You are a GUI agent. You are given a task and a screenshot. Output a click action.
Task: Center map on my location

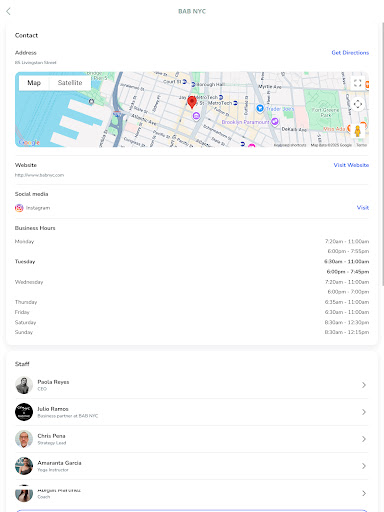click(x=358, y=104)
